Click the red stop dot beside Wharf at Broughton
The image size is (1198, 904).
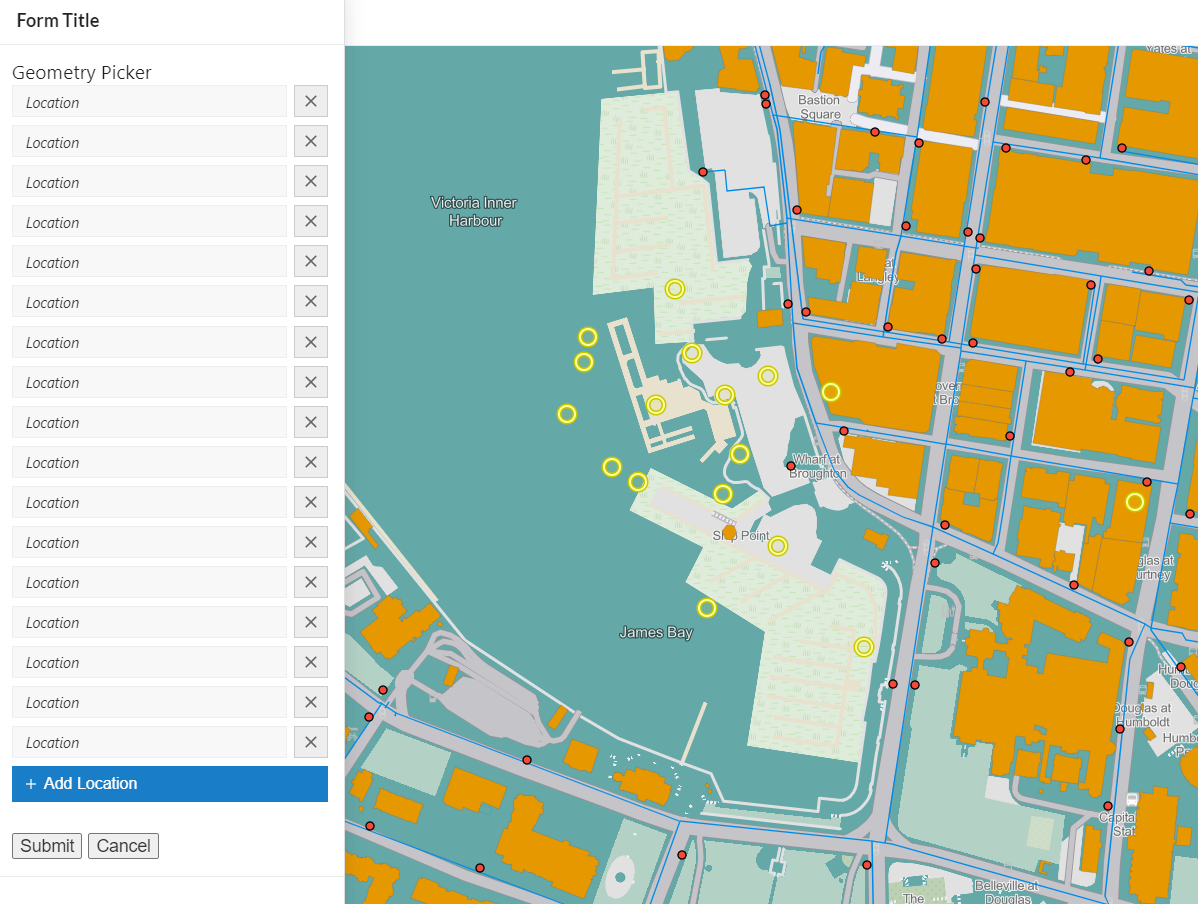(x=791, y=465)
